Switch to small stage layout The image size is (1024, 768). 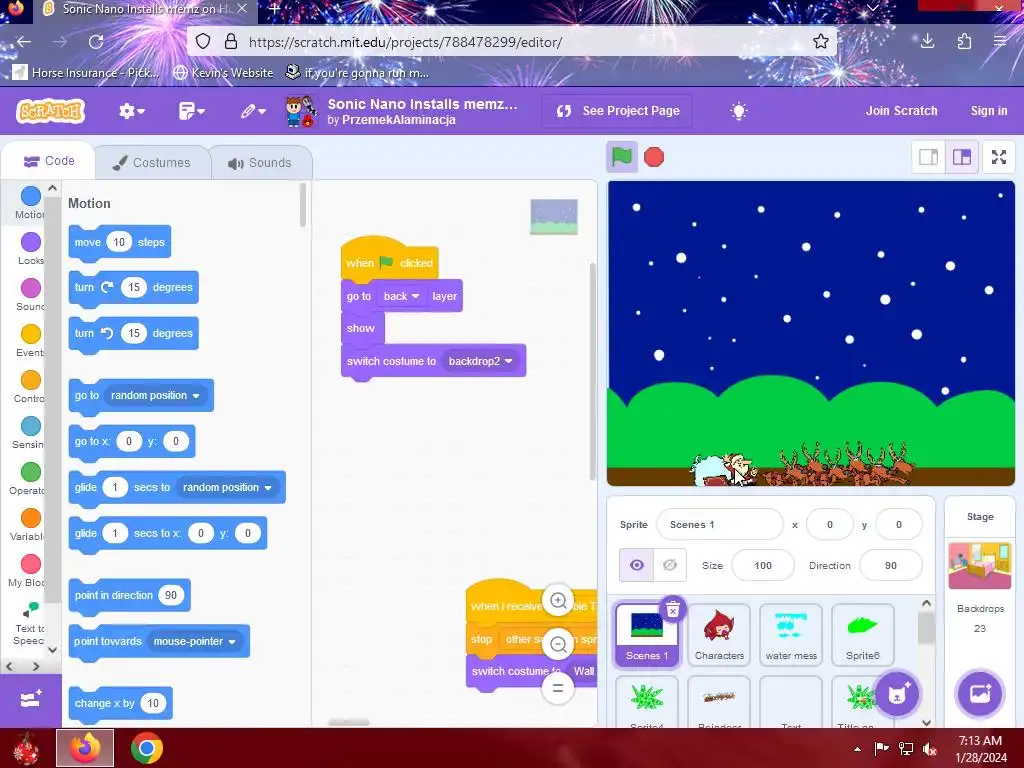[x=928, y=157]
